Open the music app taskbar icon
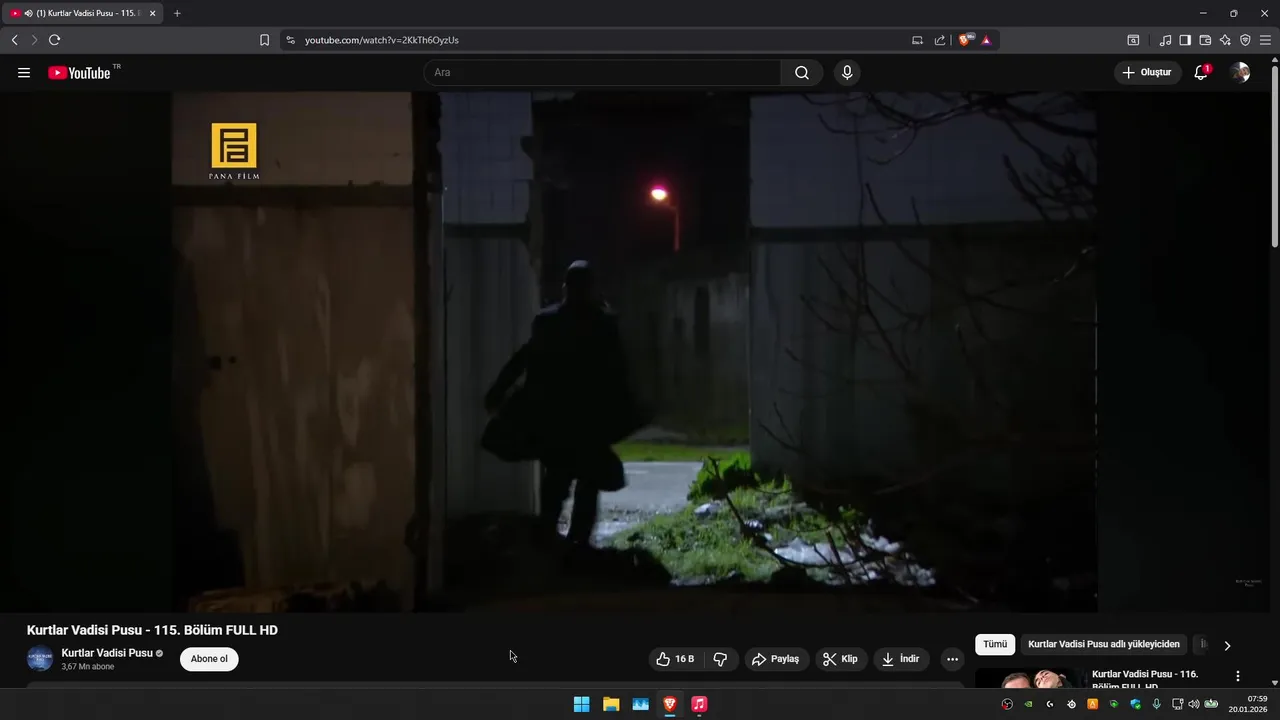1280x720 pixels. click(x=699, y=704)
